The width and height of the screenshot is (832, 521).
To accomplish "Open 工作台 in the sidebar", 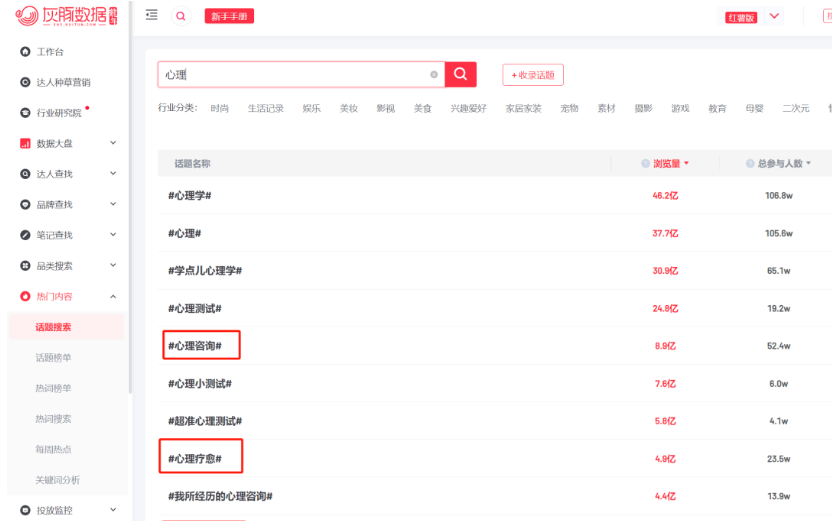I will pos(50,51).
